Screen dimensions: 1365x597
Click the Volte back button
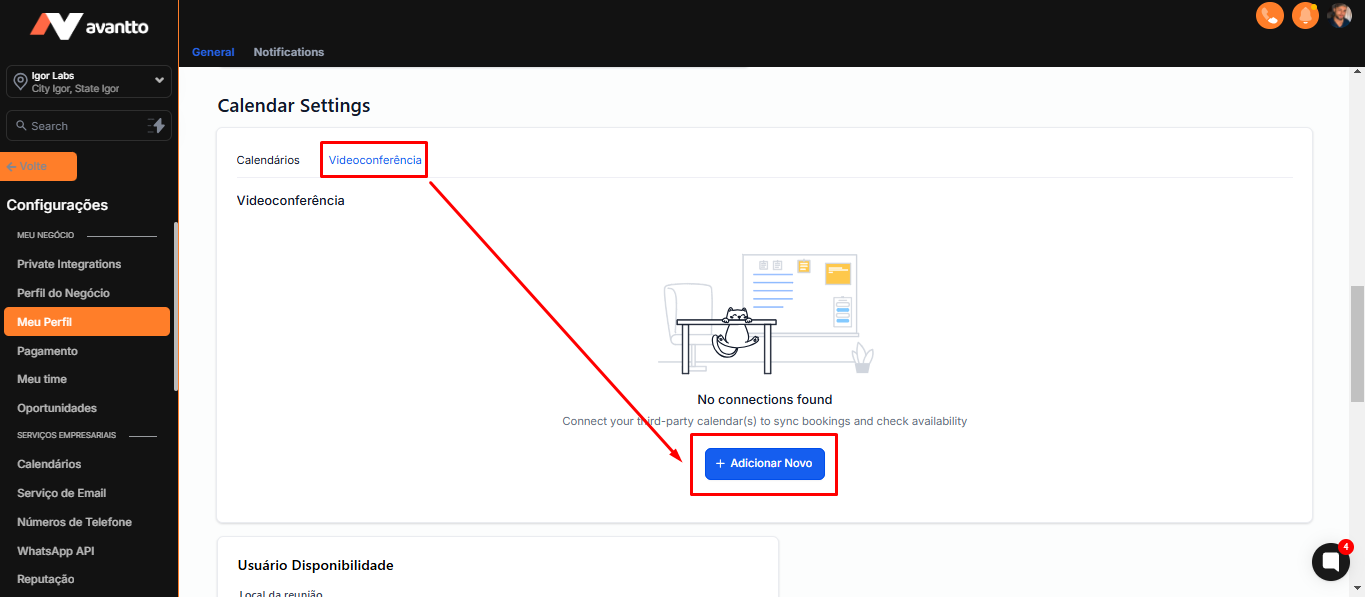point(41,166)
